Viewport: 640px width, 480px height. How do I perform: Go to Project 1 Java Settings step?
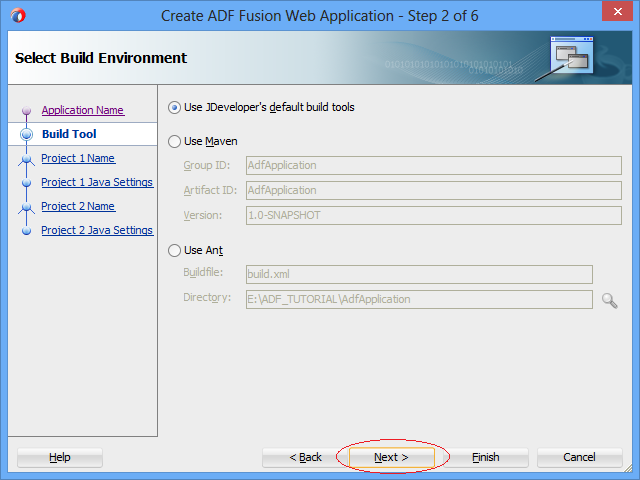[x=97, y=182]
